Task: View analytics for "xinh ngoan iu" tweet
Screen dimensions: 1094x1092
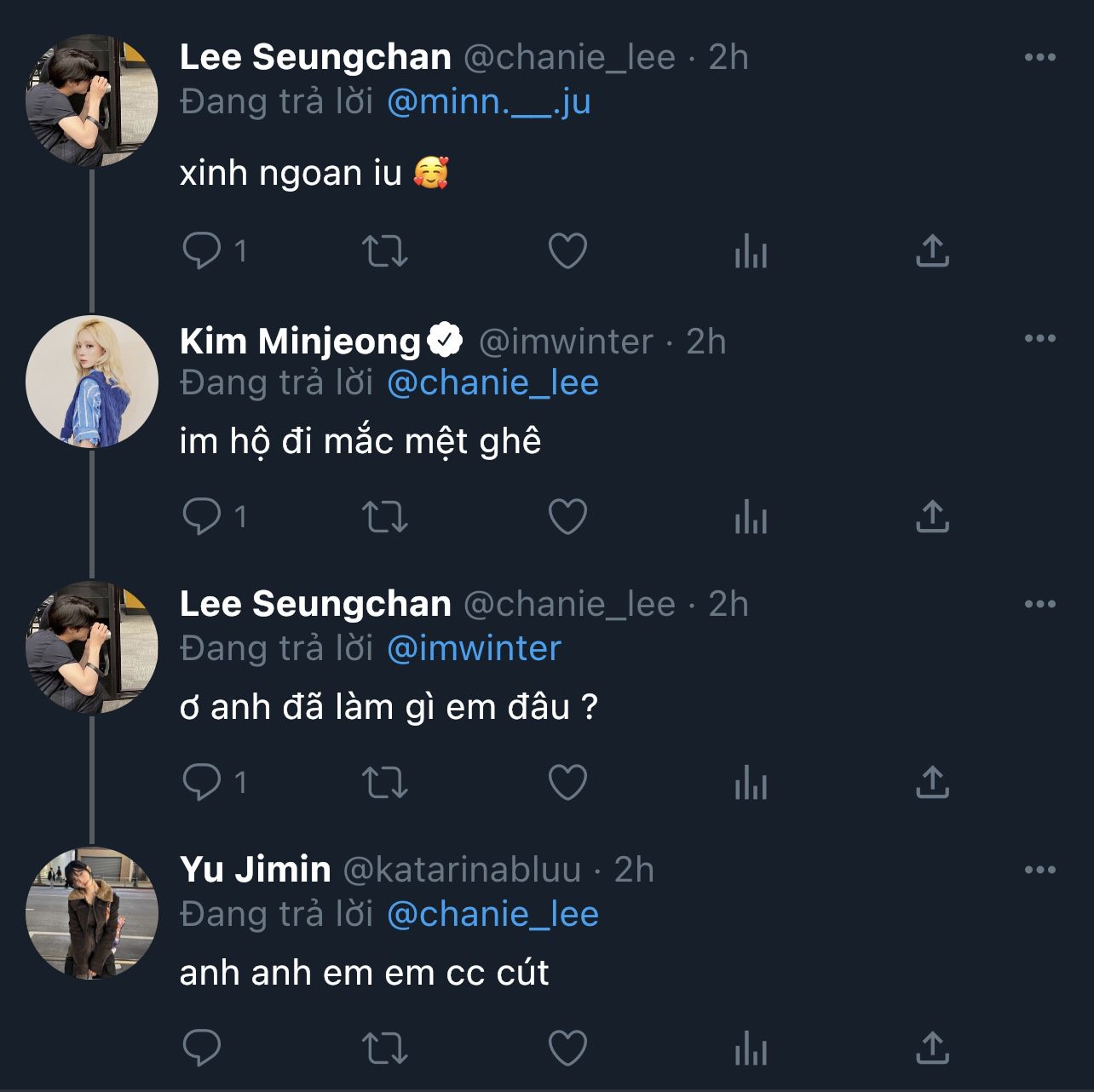Action: [751, 251]
